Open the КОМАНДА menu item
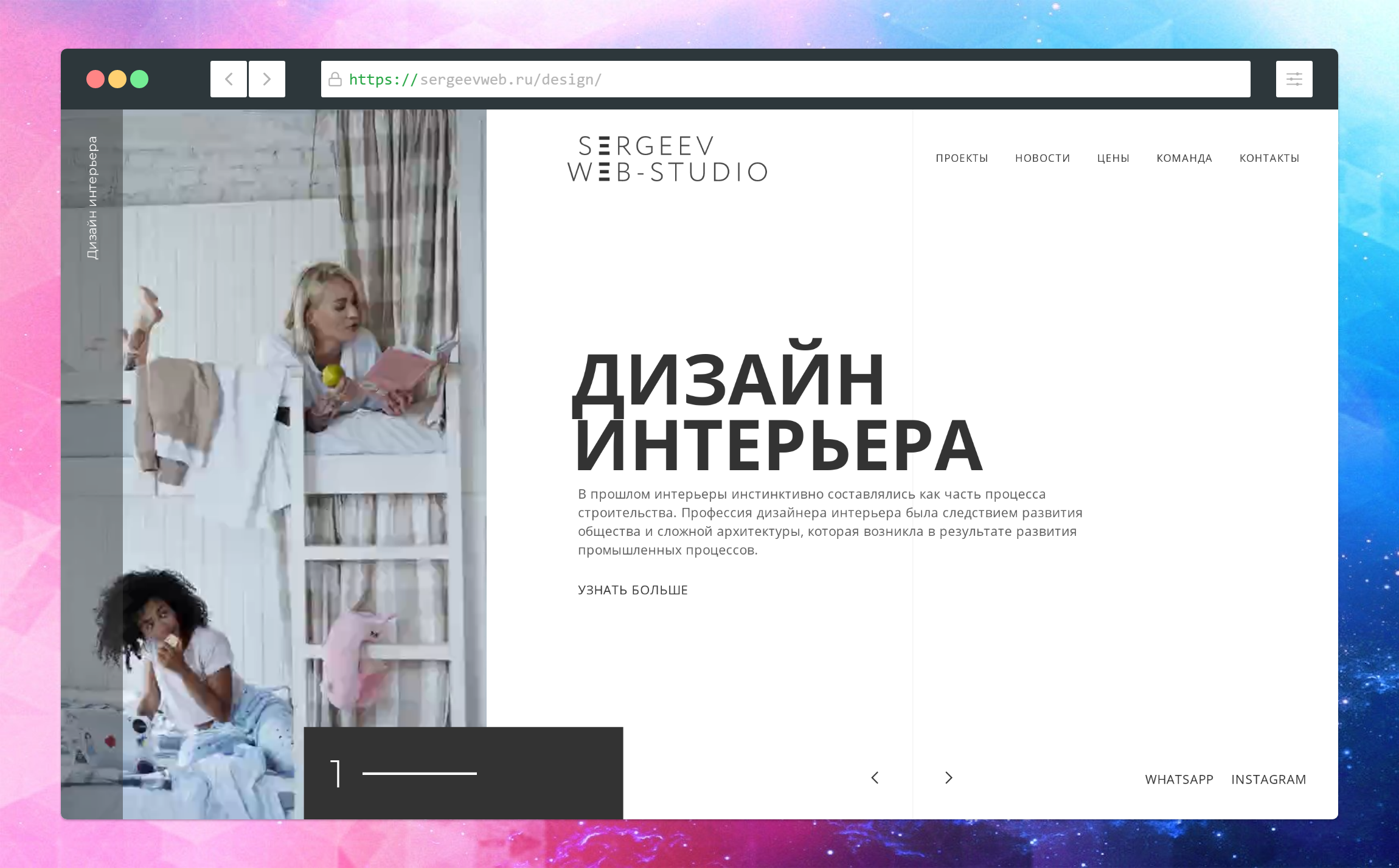Viewport: 1399px width, 868px height. pos(1184,158)
